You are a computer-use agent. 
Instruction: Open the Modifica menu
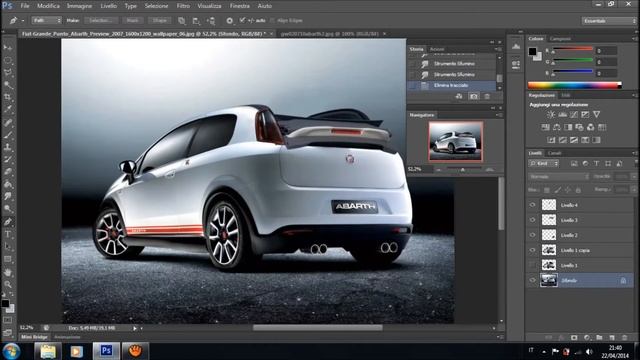(48, 6)
